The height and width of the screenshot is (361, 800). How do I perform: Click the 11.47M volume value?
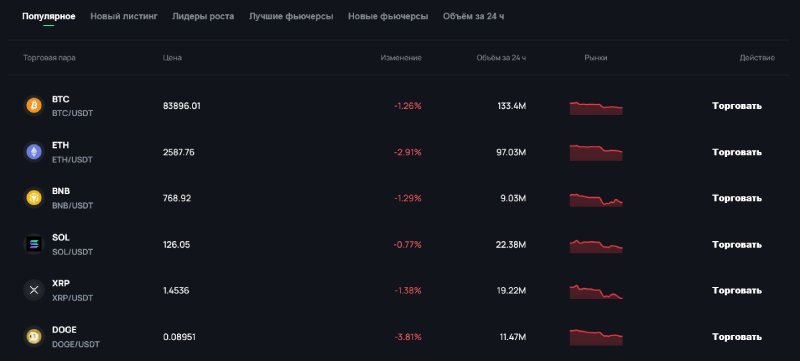click(x=512, y=337)
